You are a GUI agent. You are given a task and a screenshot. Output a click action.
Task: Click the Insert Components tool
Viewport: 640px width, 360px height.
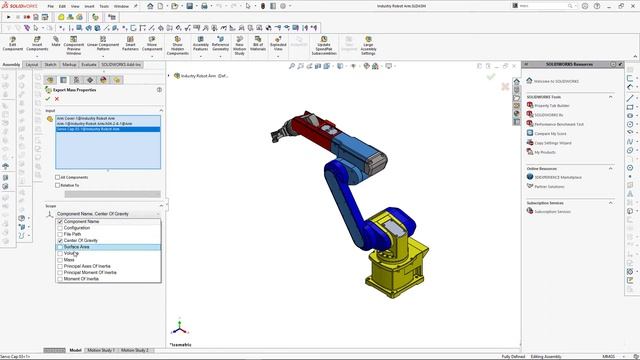[x=37, y=44]
